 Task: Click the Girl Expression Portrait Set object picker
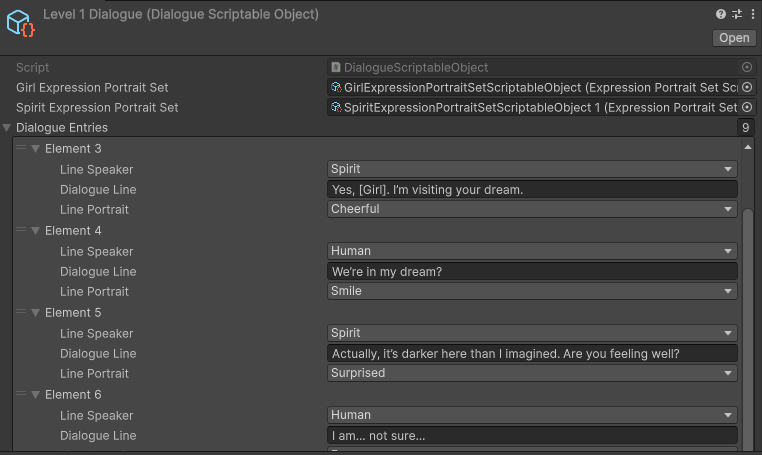click(746, 88)
